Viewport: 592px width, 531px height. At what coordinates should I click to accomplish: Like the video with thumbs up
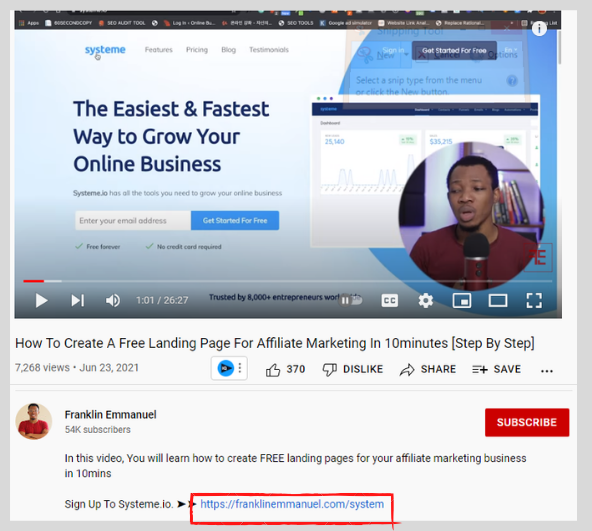pyautogui.click(x=285, y=370)
